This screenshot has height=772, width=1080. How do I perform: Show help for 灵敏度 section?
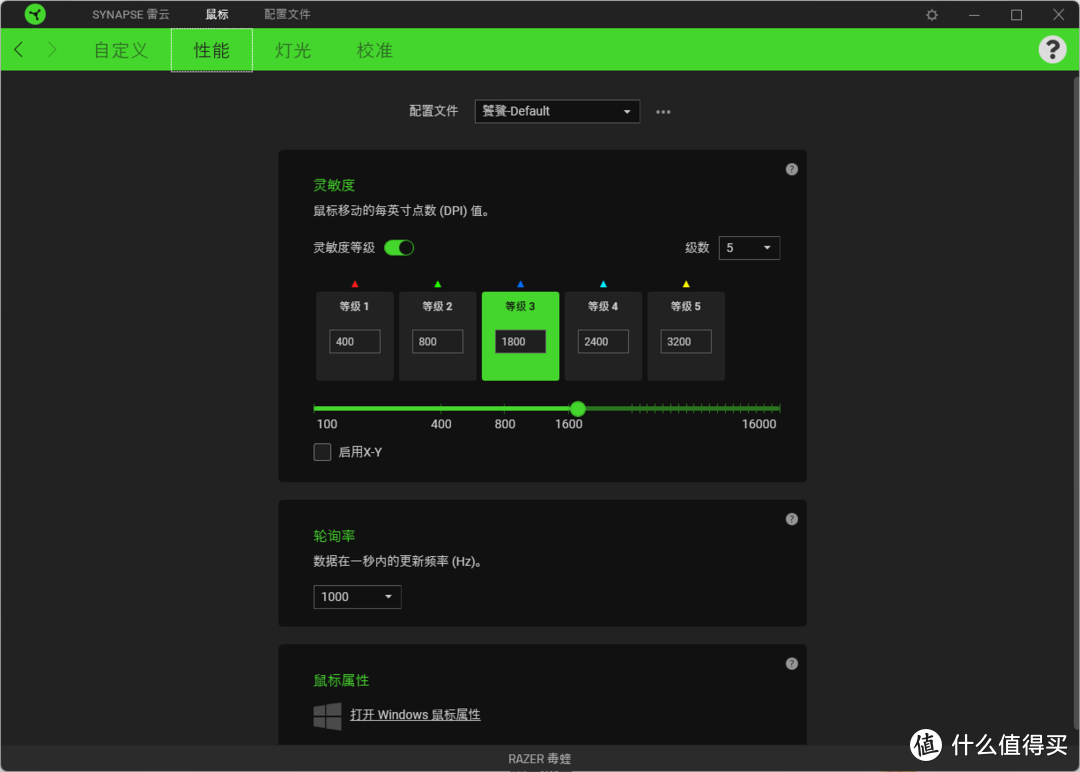791,169
